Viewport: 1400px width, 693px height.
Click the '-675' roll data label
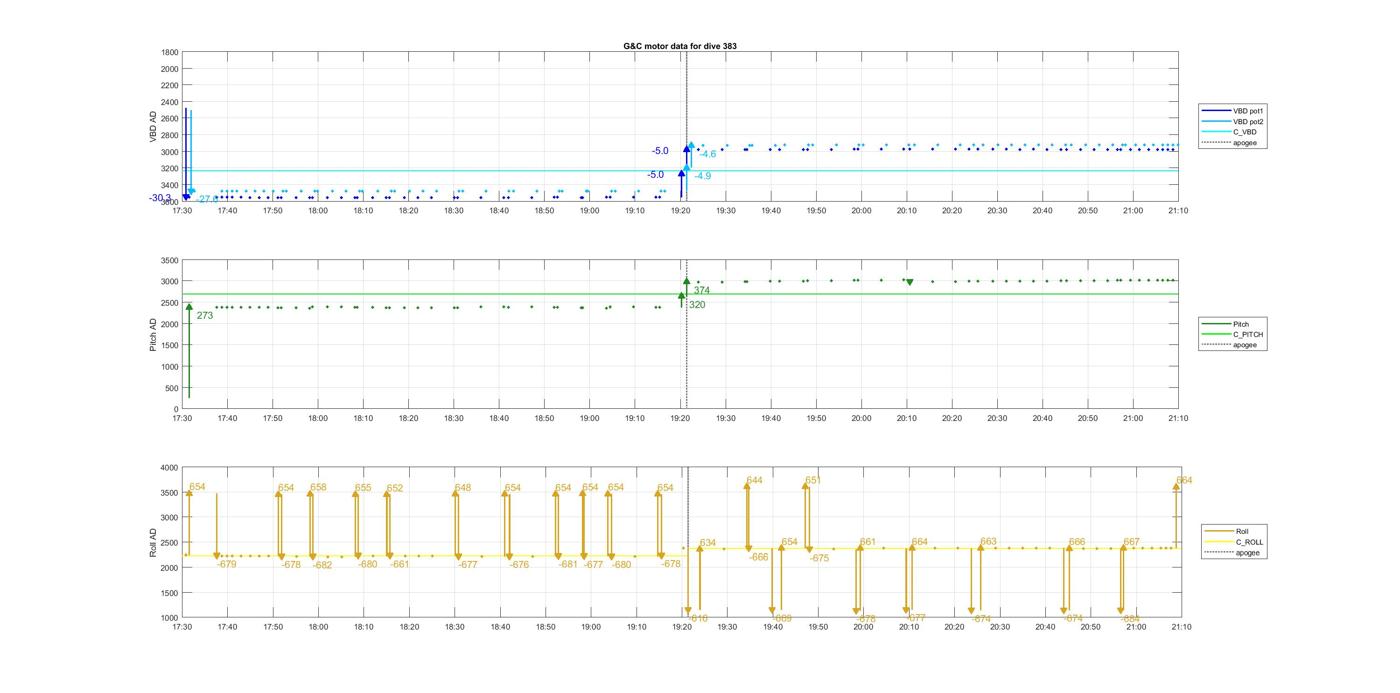[x=819, y=558]
